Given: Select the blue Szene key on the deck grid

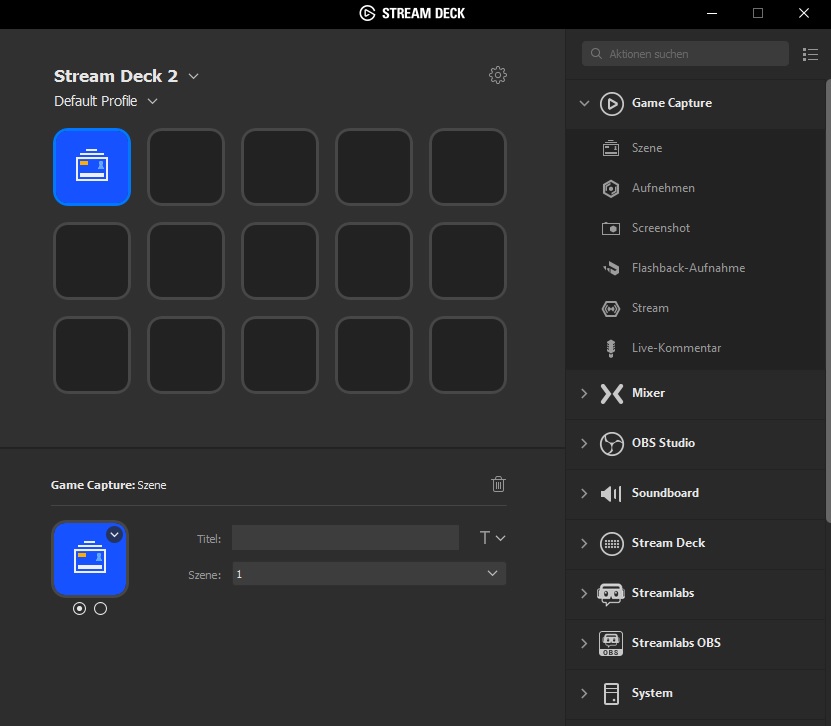Looking at the screenshot, I should 92,166.
